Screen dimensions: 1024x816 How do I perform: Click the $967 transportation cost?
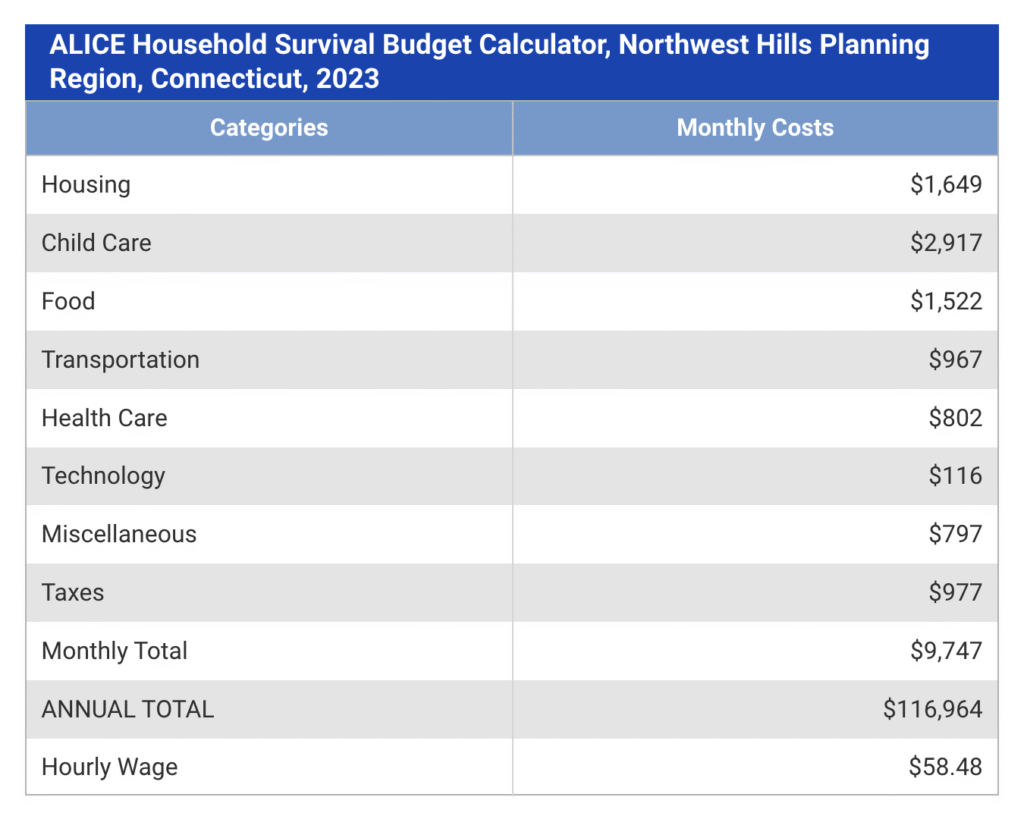[x=955, y=360]
